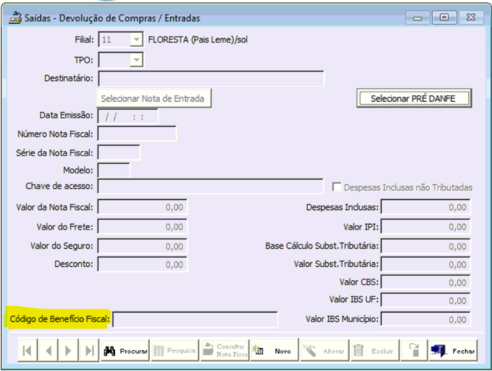492x371 pixels.
Task: Close the form with Fechar
Action: pos(453,350)
